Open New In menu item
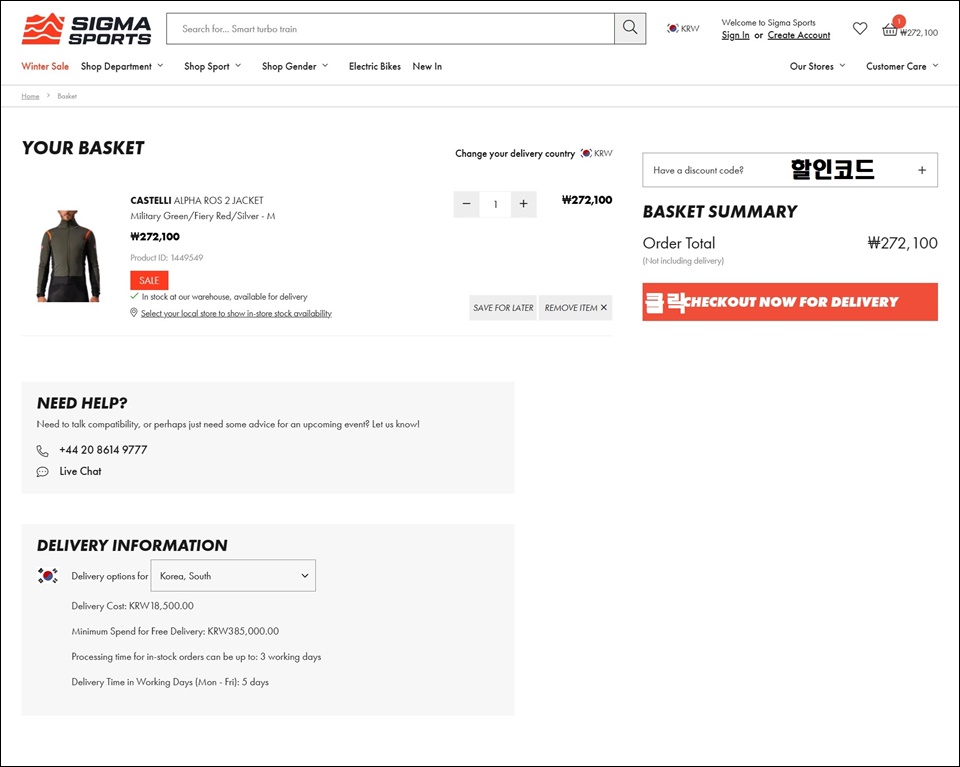The height and width of the screenshot is (767, 960). pyautogui.click(x=427, y=66)
